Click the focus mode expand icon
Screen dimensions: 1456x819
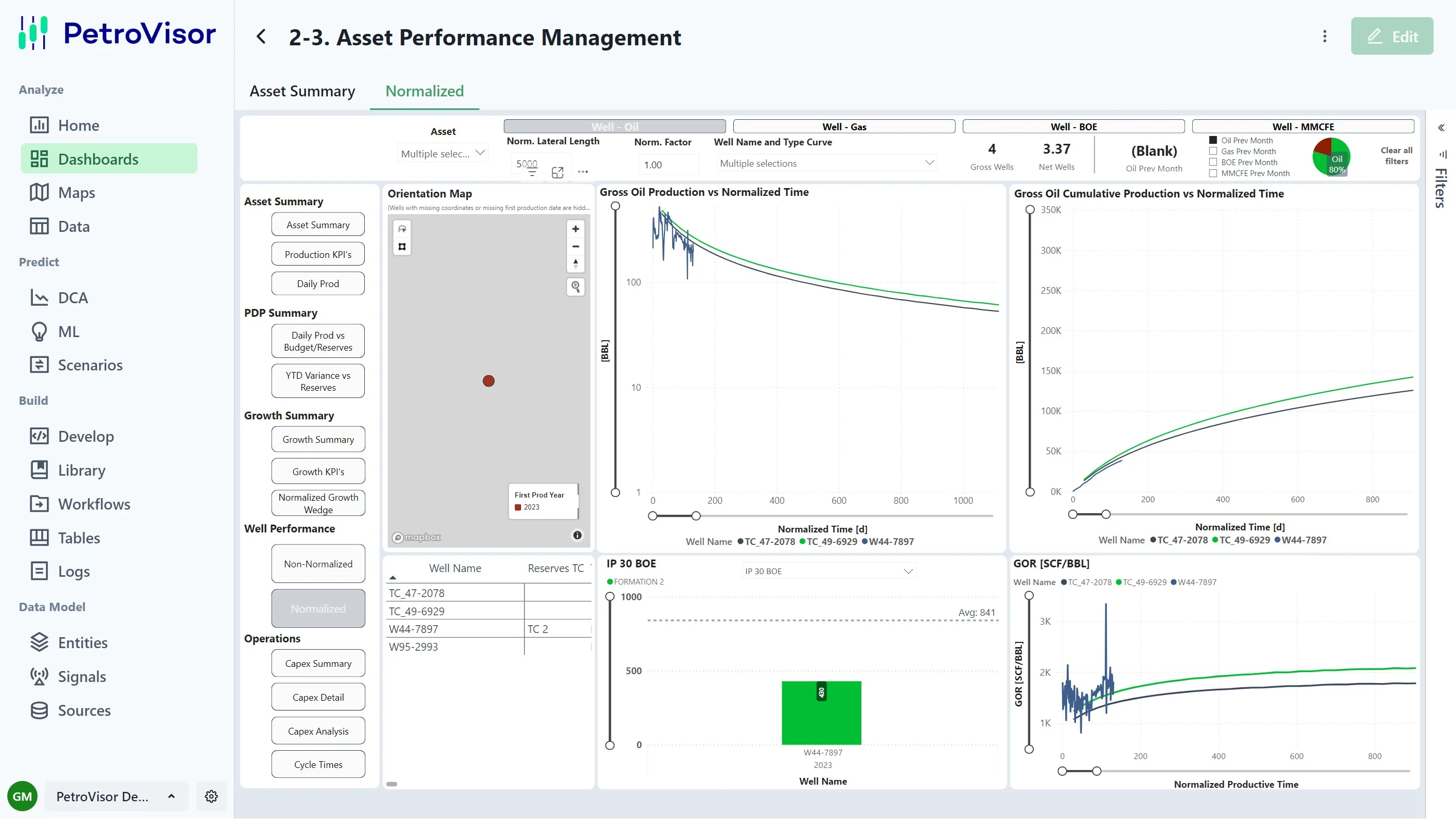pyautogui.click(x=557, y=172)
